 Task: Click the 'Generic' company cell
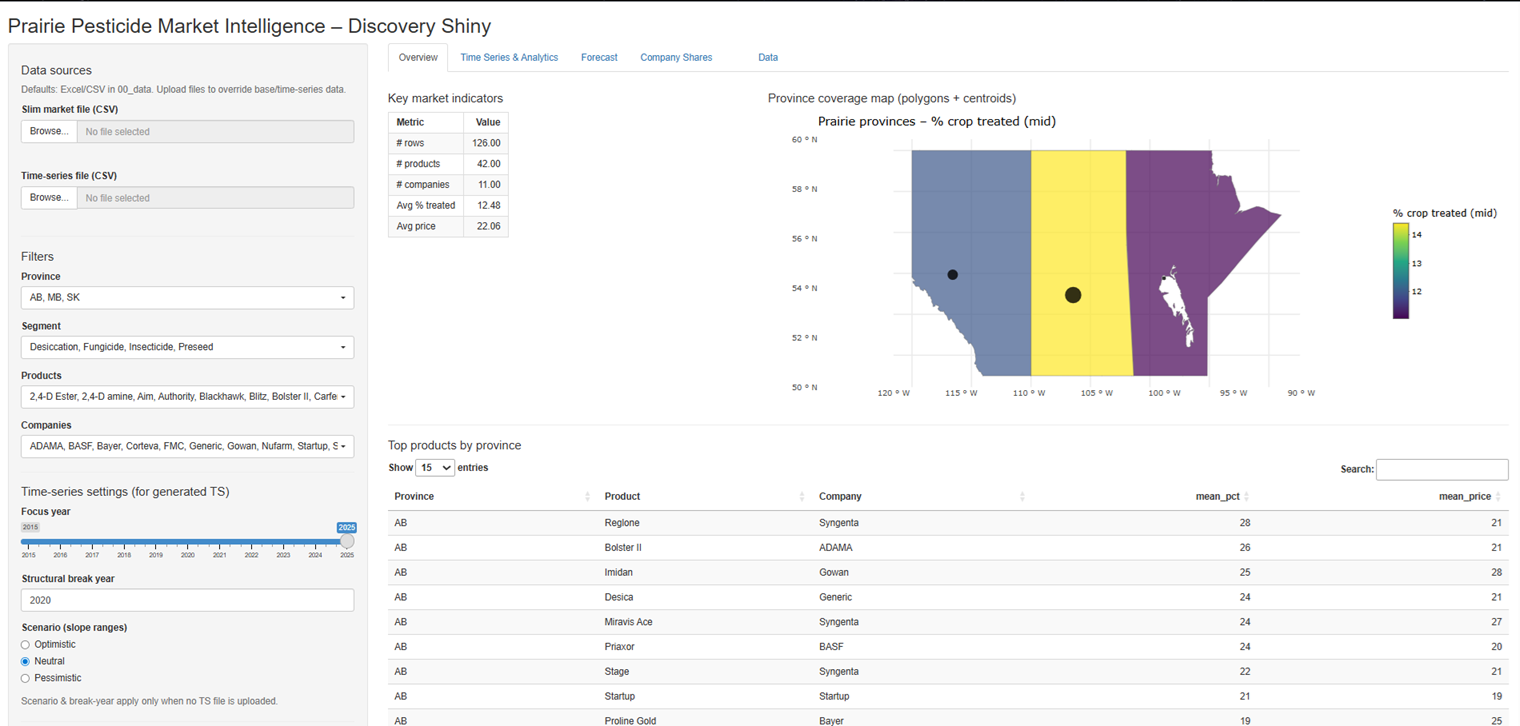click(922, 597)
